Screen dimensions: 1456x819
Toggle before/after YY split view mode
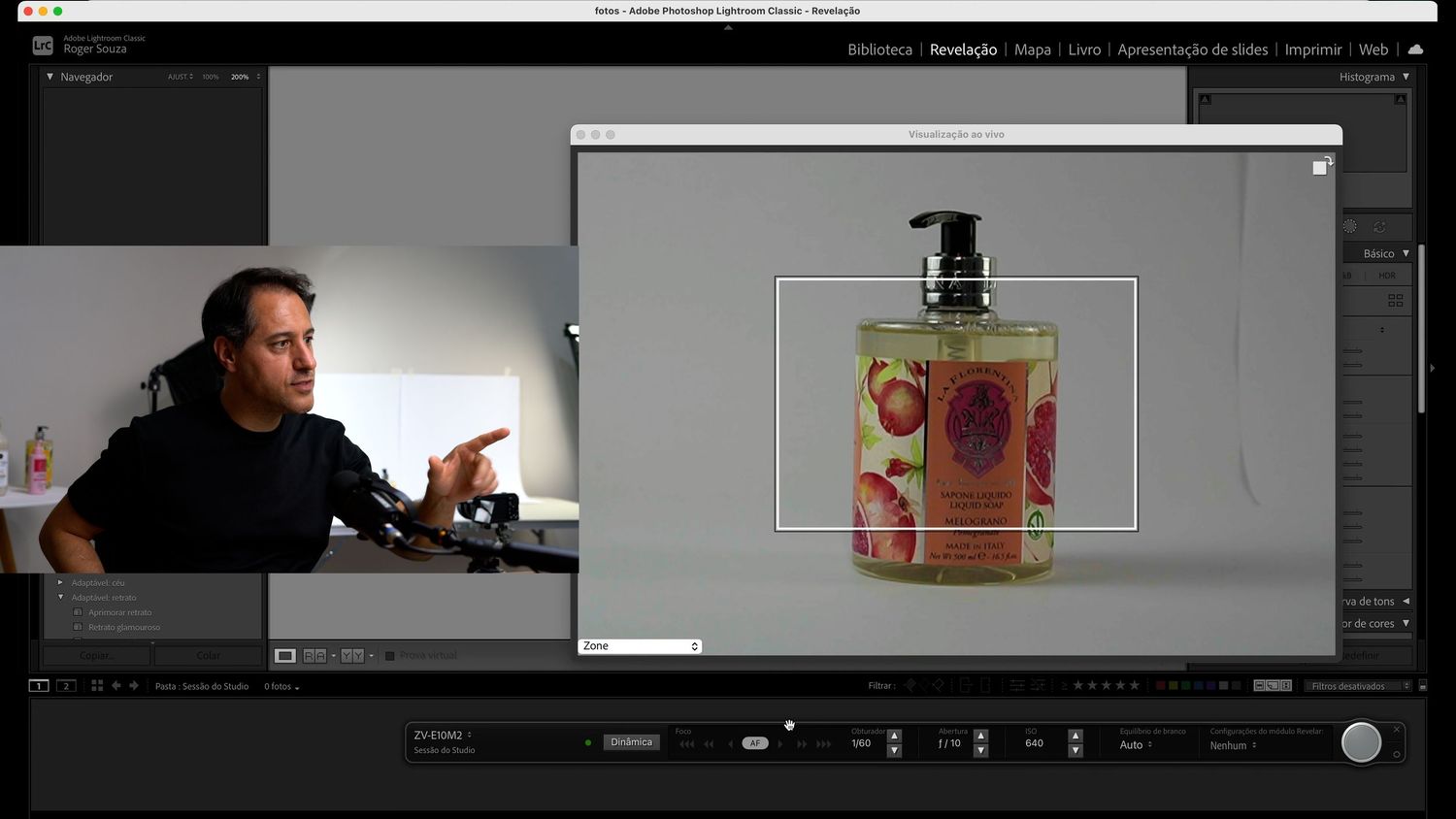[352, 656]
